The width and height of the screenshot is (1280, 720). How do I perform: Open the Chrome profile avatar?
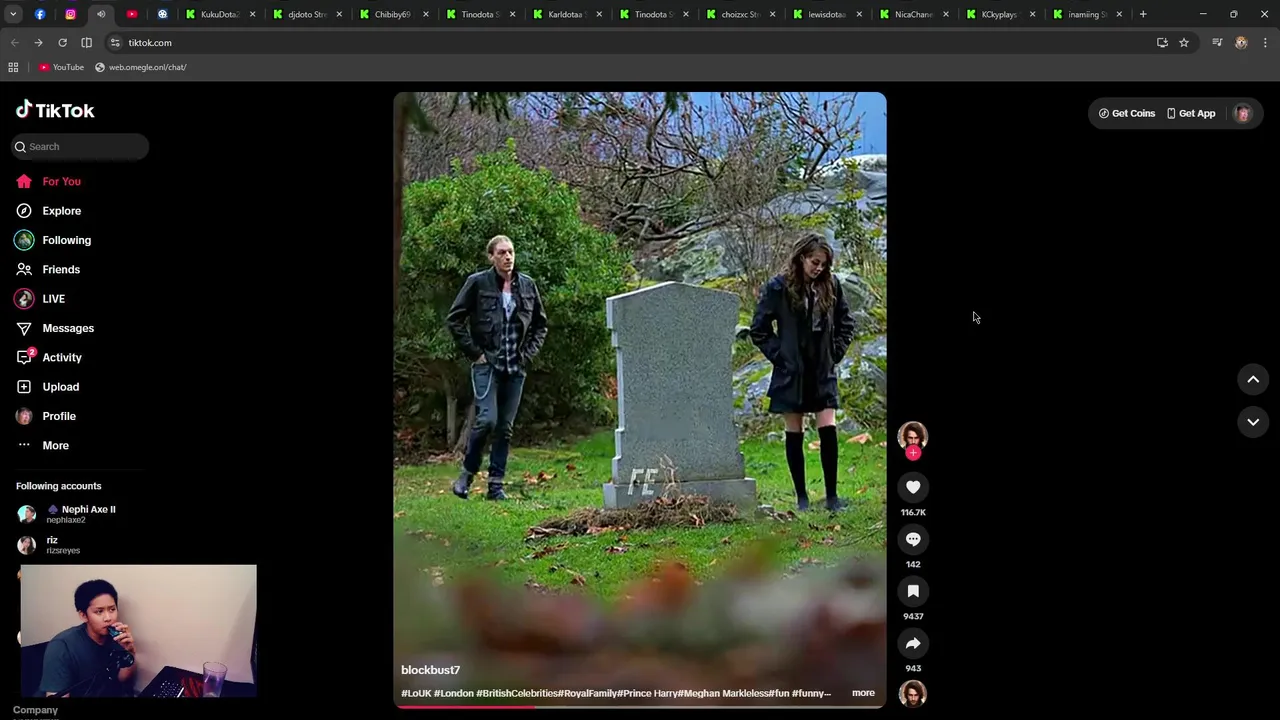coord(1241,43)
